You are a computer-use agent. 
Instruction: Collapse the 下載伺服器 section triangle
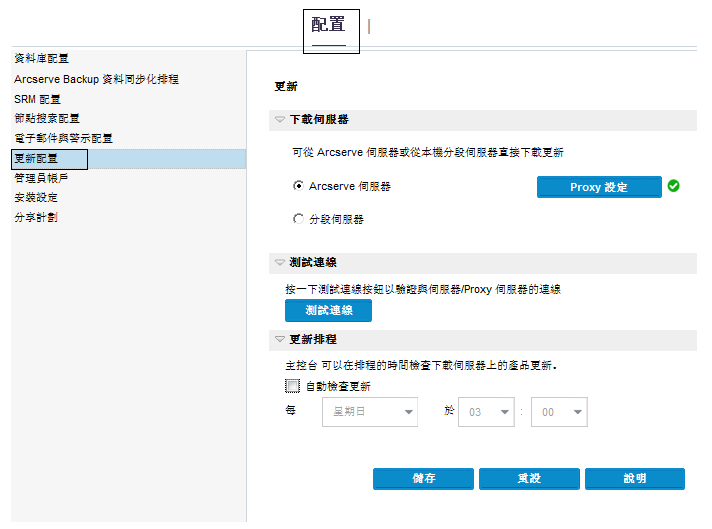[x=280, y=120]
